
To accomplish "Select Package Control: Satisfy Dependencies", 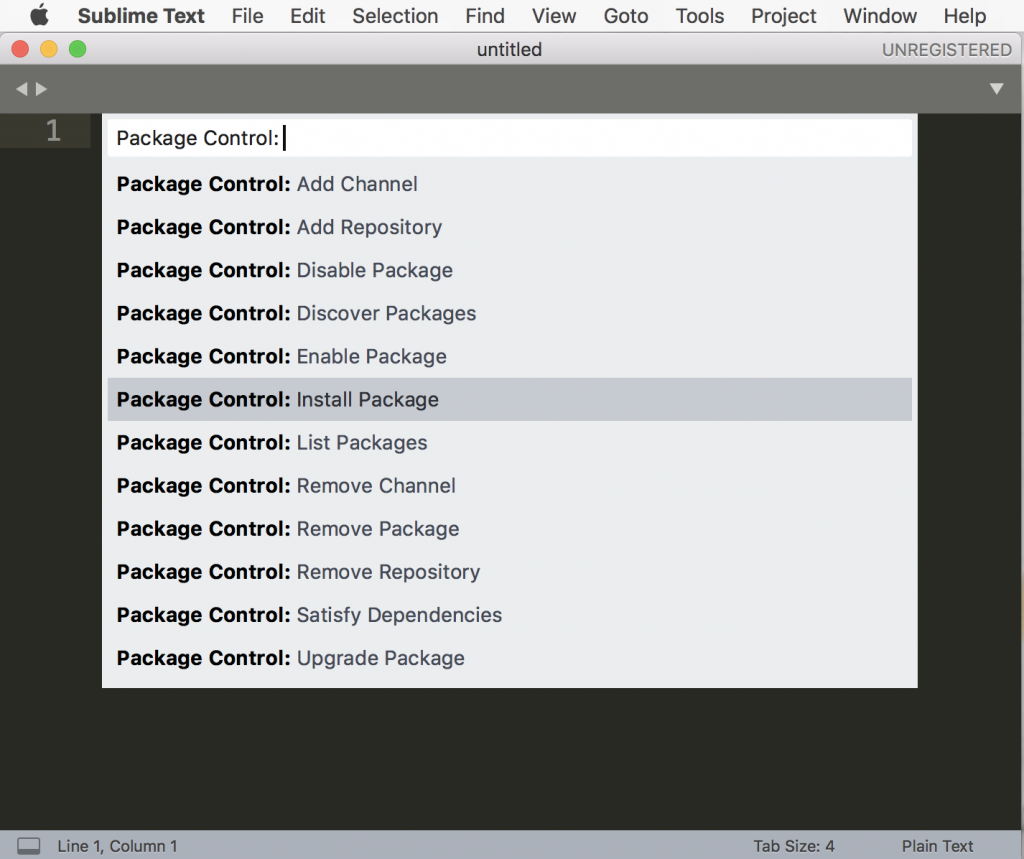I will coord(509,615).
